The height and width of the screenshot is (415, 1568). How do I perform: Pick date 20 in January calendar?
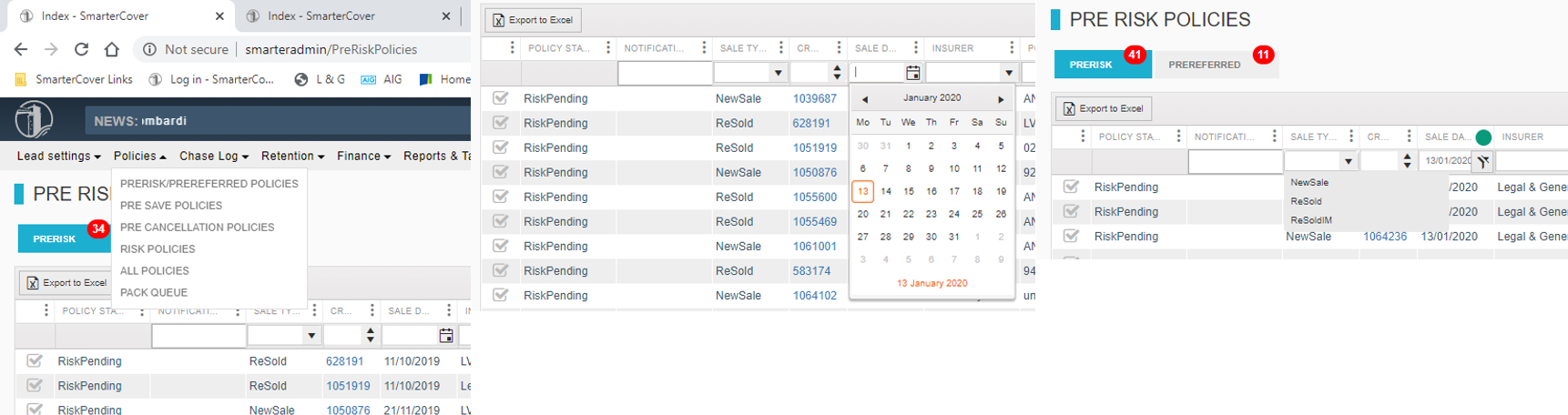pyautogui.click(x=862, y=214)
